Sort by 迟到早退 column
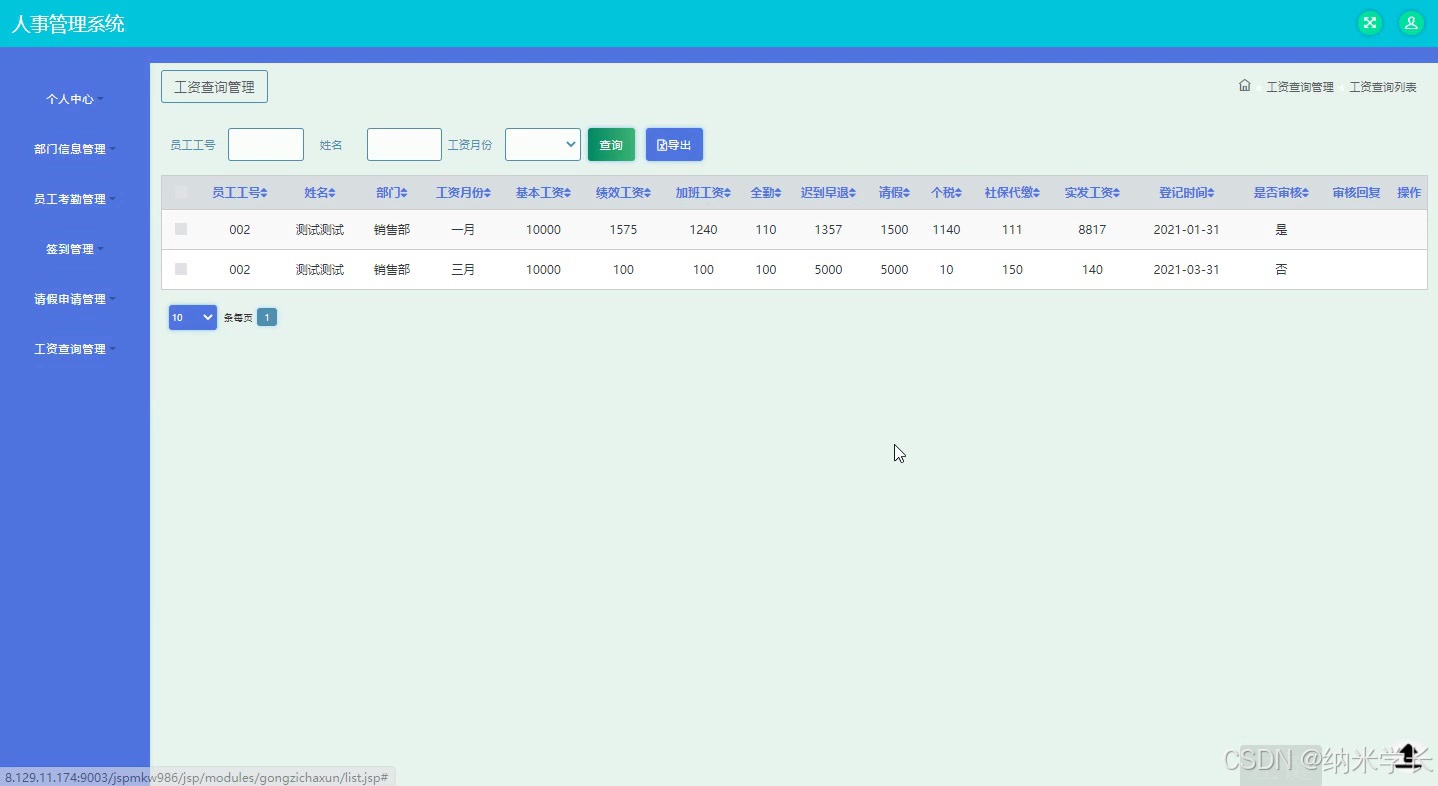1438x786 pixels. 829,193
